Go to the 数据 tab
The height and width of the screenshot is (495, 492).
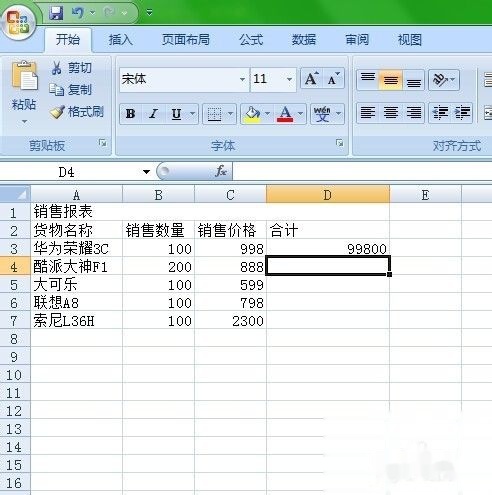(x=304, y=40)
